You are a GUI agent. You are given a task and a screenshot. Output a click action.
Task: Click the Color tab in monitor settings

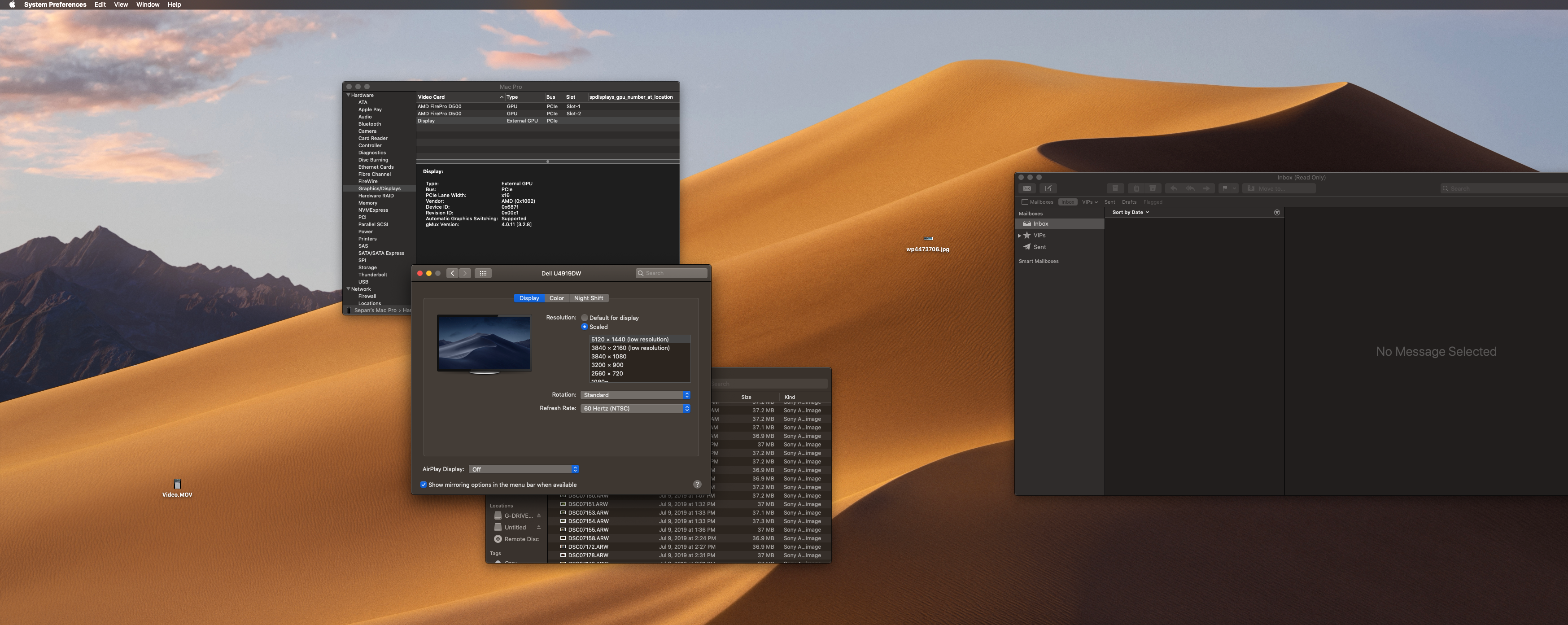point(557,298)
